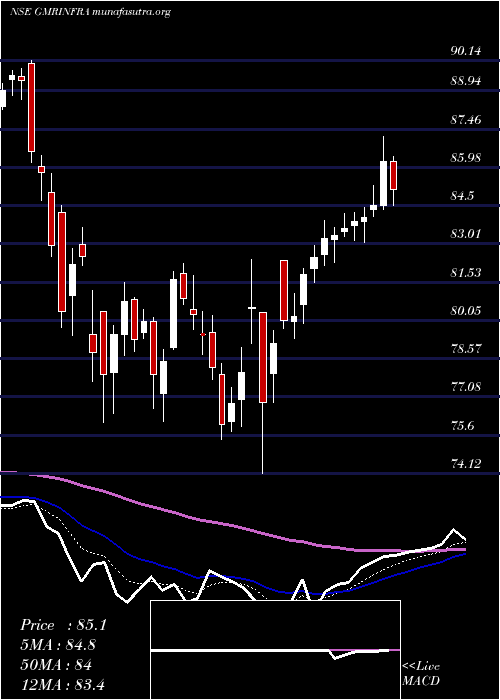Viewport: 500px width, 700px height.
Task: Click the 80.05 price axis label
Action: (x=466, y=310)
